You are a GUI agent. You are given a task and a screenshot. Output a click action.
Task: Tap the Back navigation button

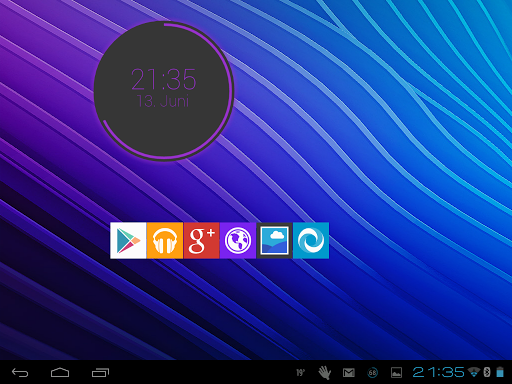[20, 372]
